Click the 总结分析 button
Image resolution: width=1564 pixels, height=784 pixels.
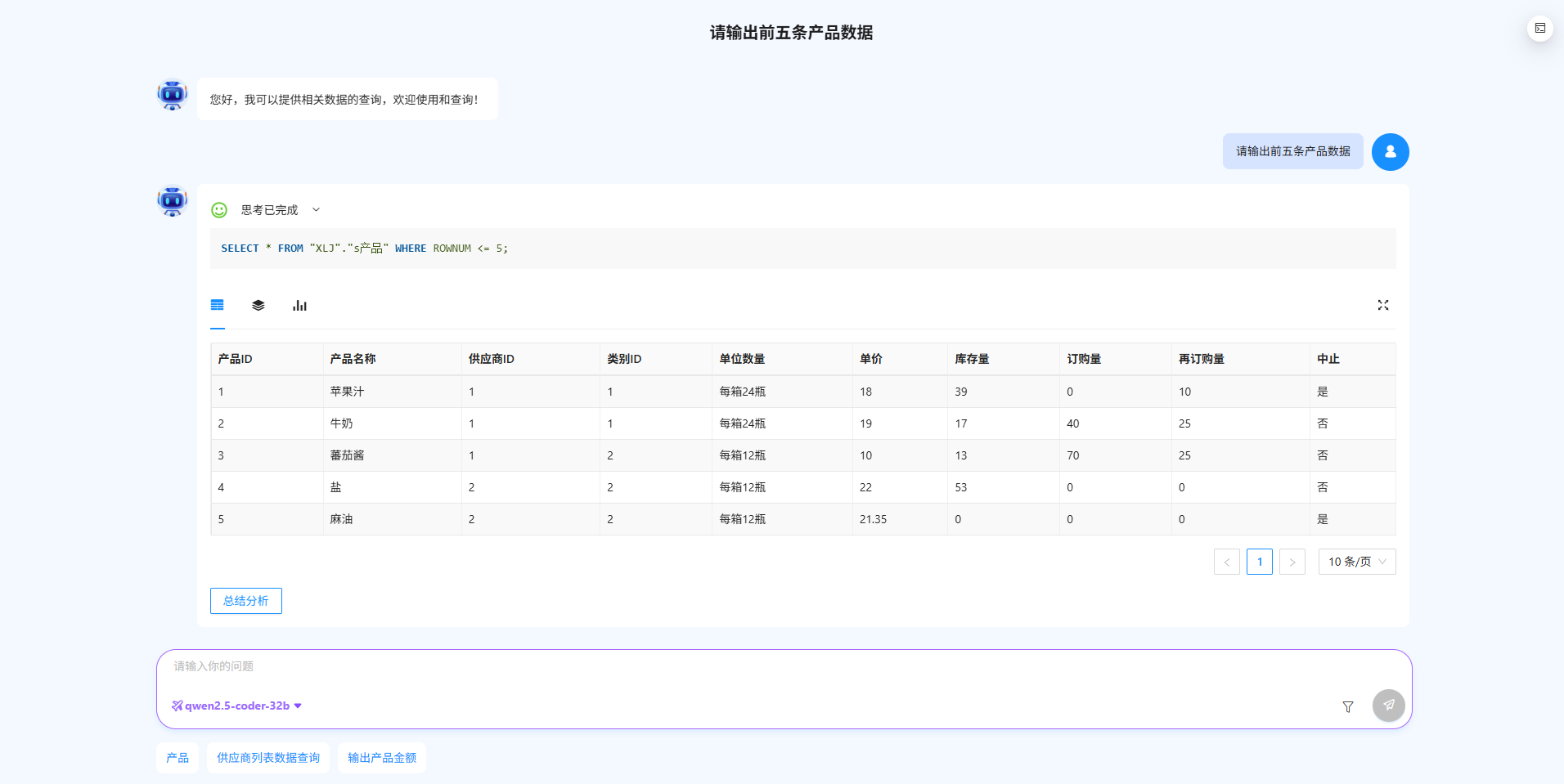(x=245, y=601)
